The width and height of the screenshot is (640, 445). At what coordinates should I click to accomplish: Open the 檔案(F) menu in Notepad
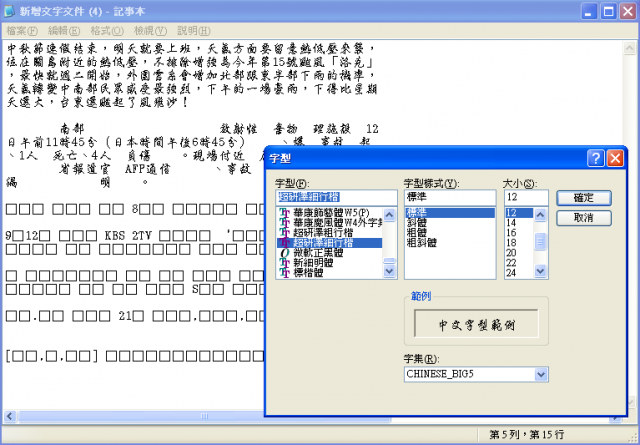coord(22,31)
